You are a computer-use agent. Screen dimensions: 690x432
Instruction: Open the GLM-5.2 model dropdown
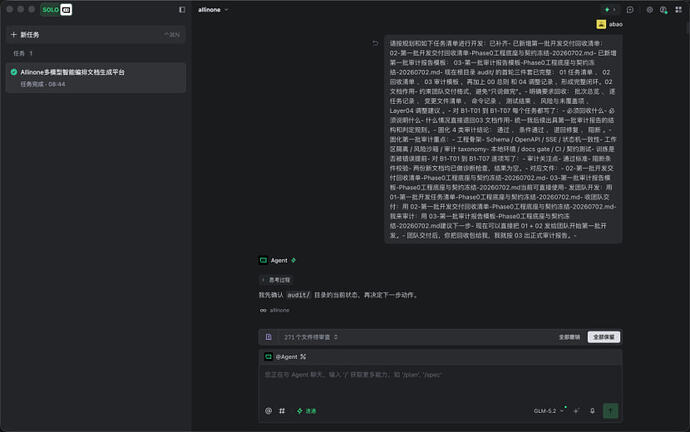548,411
